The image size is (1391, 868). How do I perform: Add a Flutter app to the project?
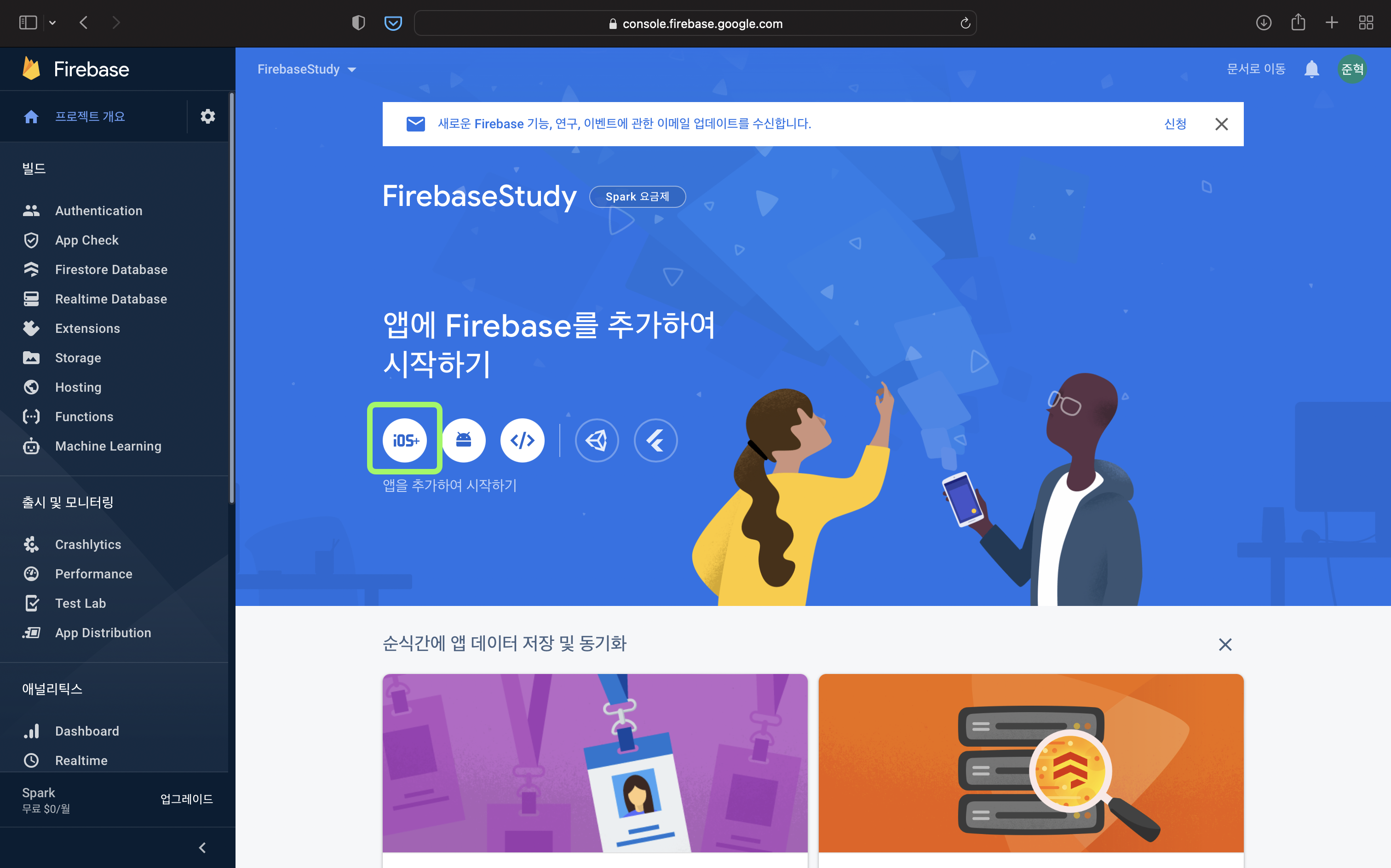click(655, 440)
